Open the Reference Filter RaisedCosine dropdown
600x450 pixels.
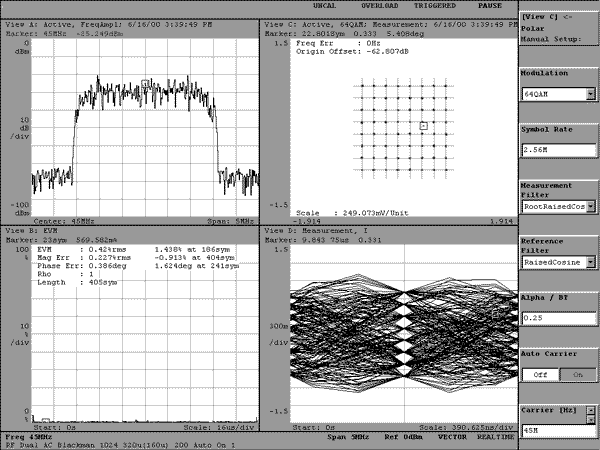pyautogui.click(x=591, y=262)
